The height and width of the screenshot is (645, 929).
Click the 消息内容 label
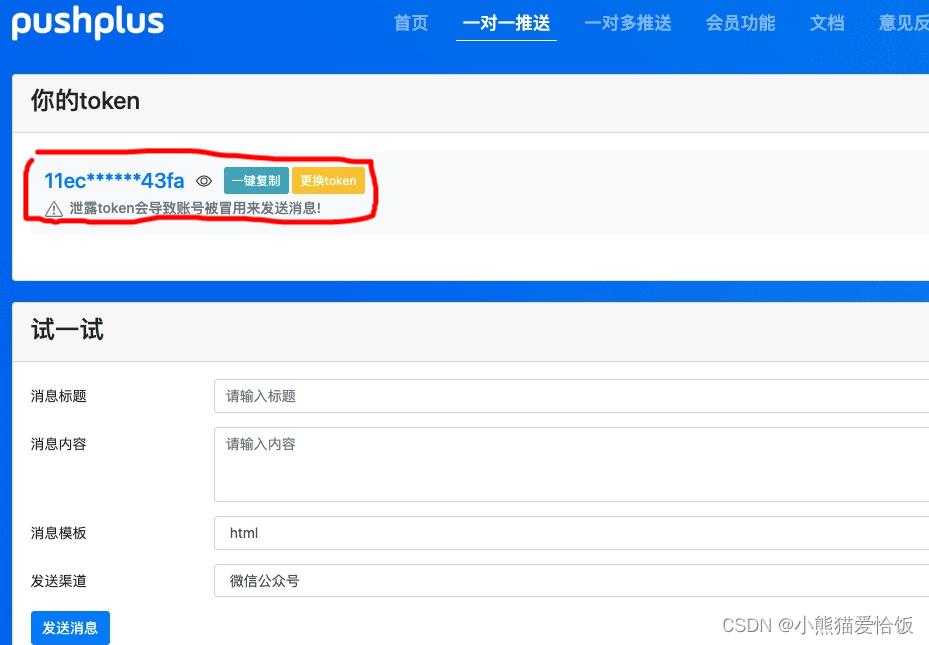point(59,444)
